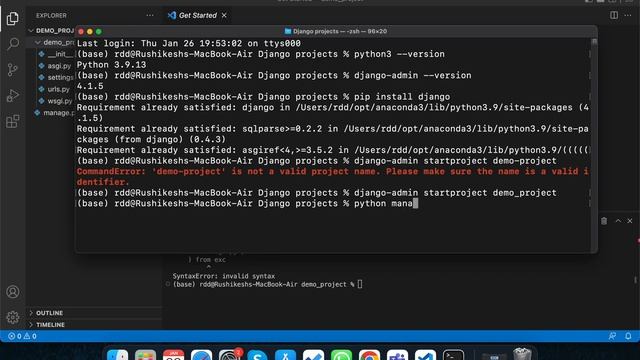Click the red CommandError message text

pyautogui.click(x=333, y=177)
